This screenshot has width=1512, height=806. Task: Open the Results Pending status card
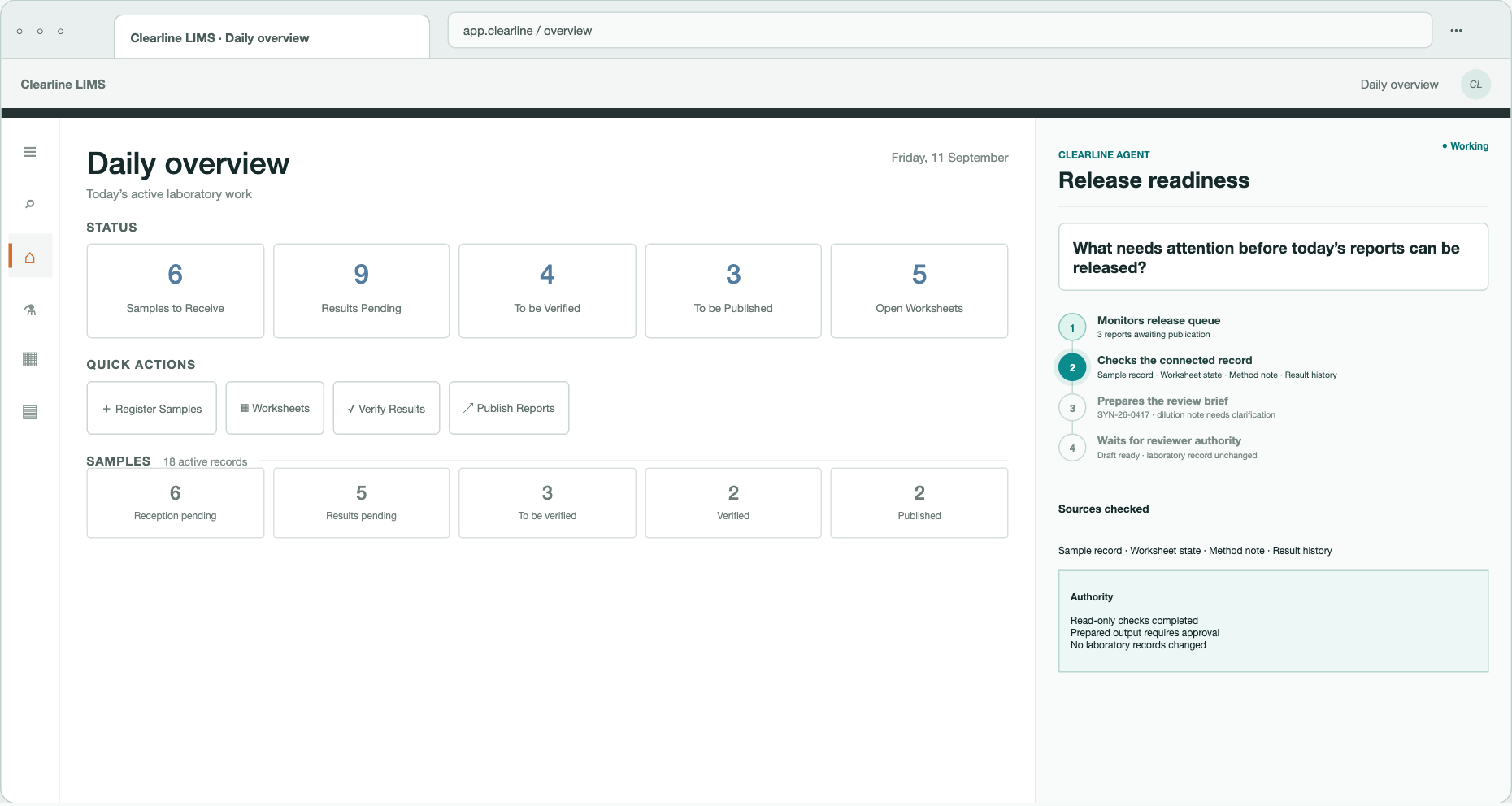[x=362, y=291]
